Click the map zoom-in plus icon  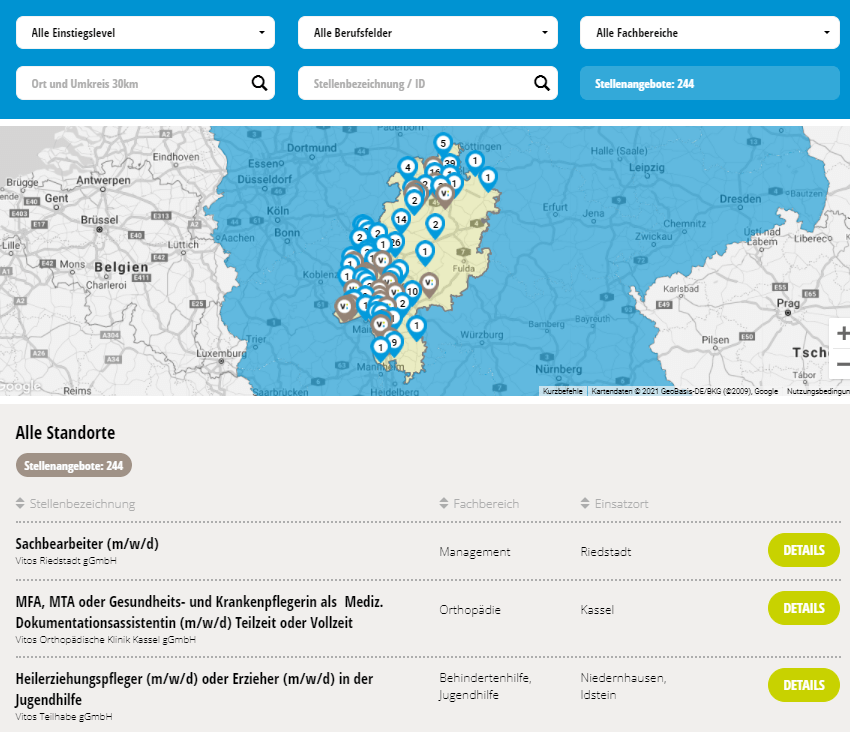click(x=843, y=331)
